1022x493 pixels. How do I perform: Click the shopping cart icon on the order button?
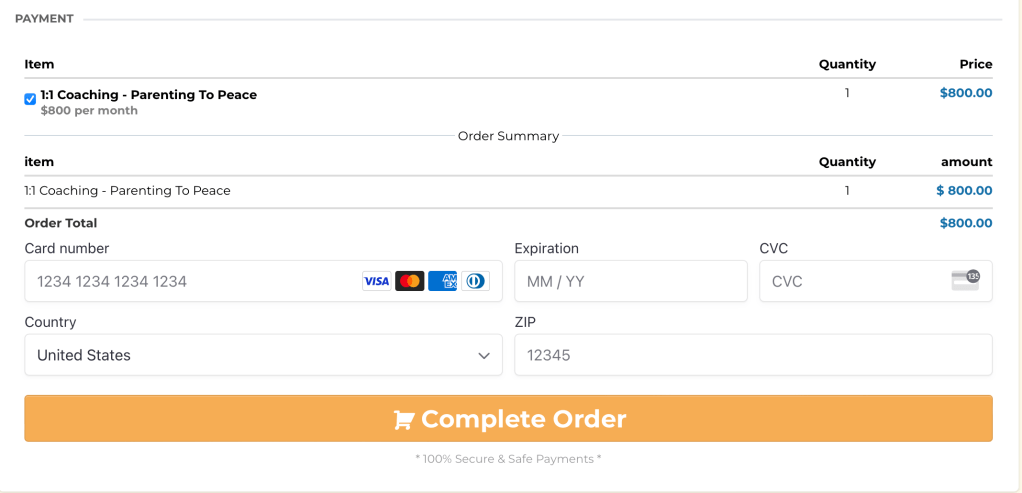403,420
